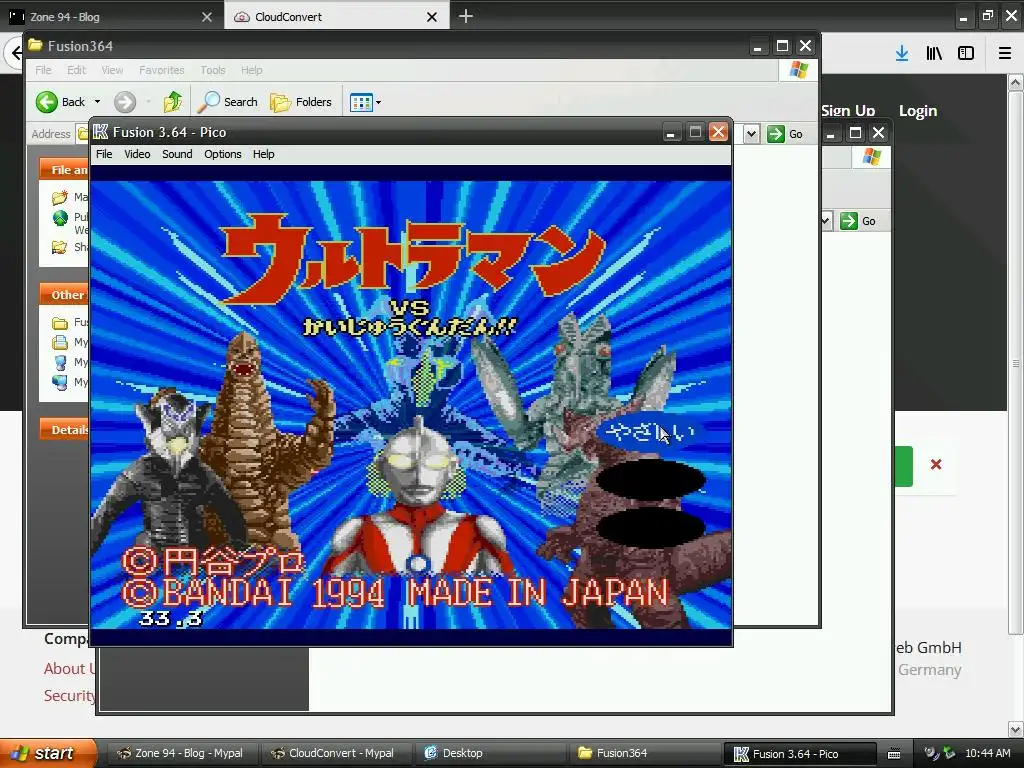The height and width of the screenshot is (768, 1024).
Task: Click the やさしい difficulty bubble in the game
Action: click(648, 432)
